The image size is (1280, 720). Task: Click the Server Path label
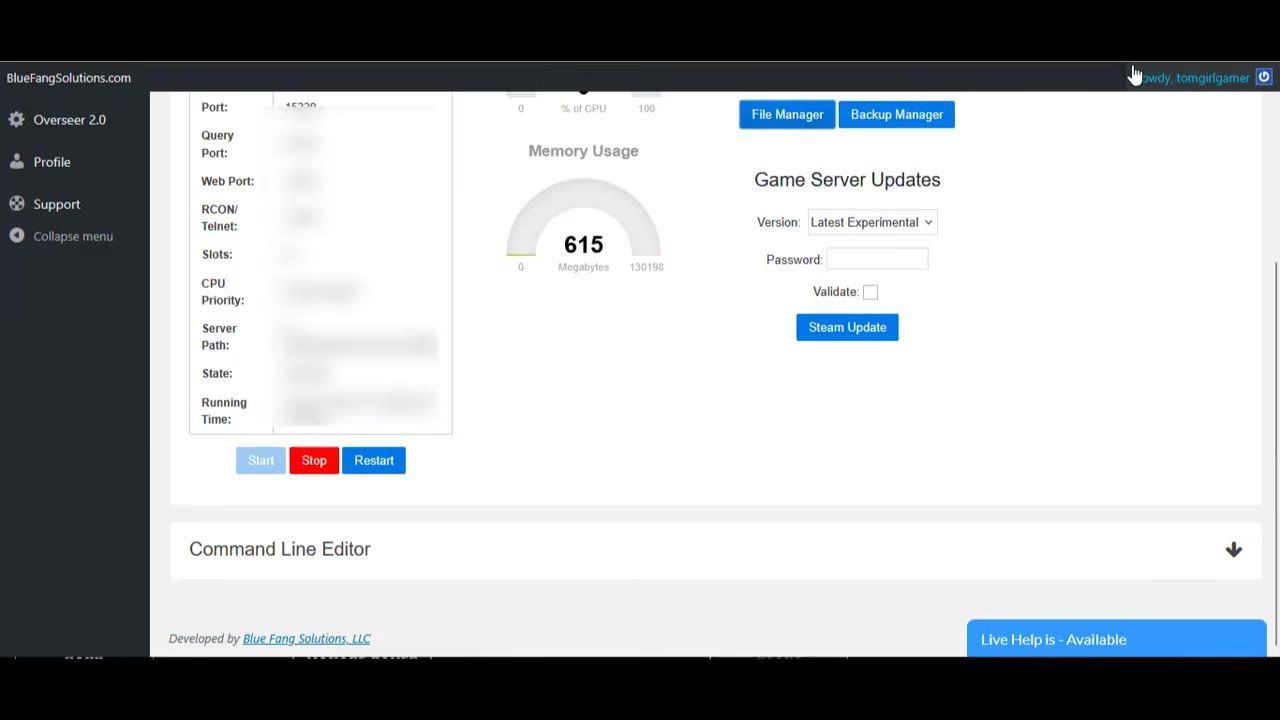[x=219, y=337]
